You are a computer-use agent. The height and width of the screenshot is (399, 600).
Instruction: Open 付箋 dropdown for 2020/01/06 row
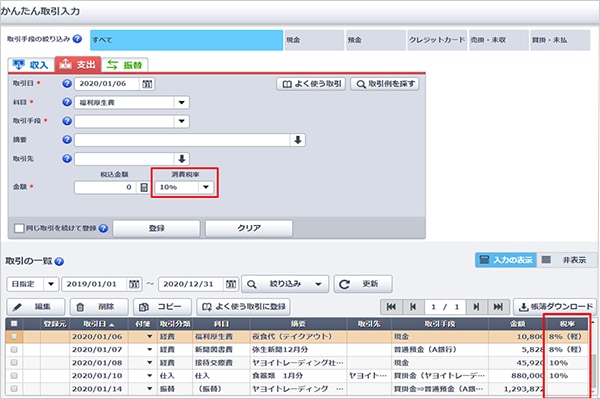tap(149, 337)
